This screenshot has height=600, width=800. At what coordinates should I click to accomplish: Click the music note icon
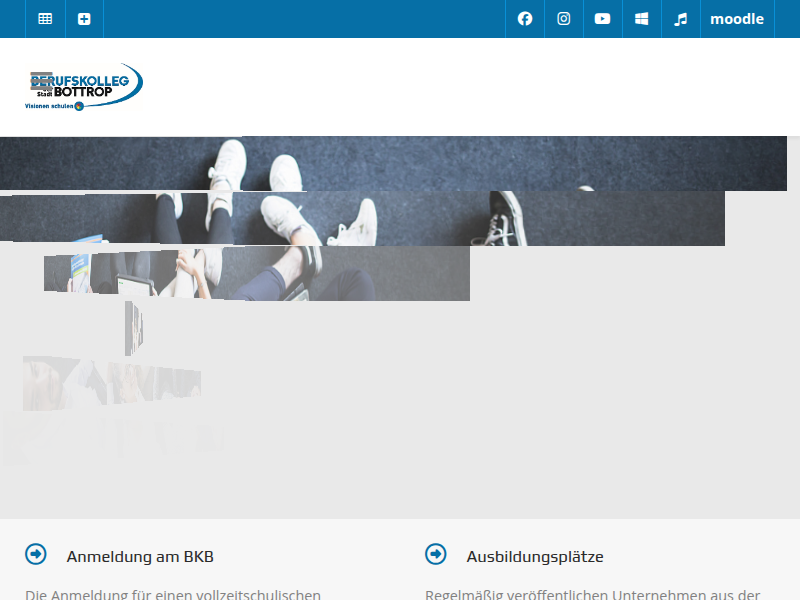(x=681, y=19)
